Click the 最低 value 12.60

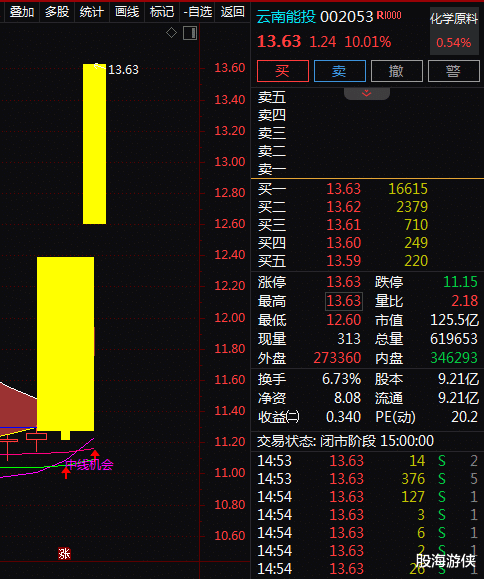(x=343, y=320)
